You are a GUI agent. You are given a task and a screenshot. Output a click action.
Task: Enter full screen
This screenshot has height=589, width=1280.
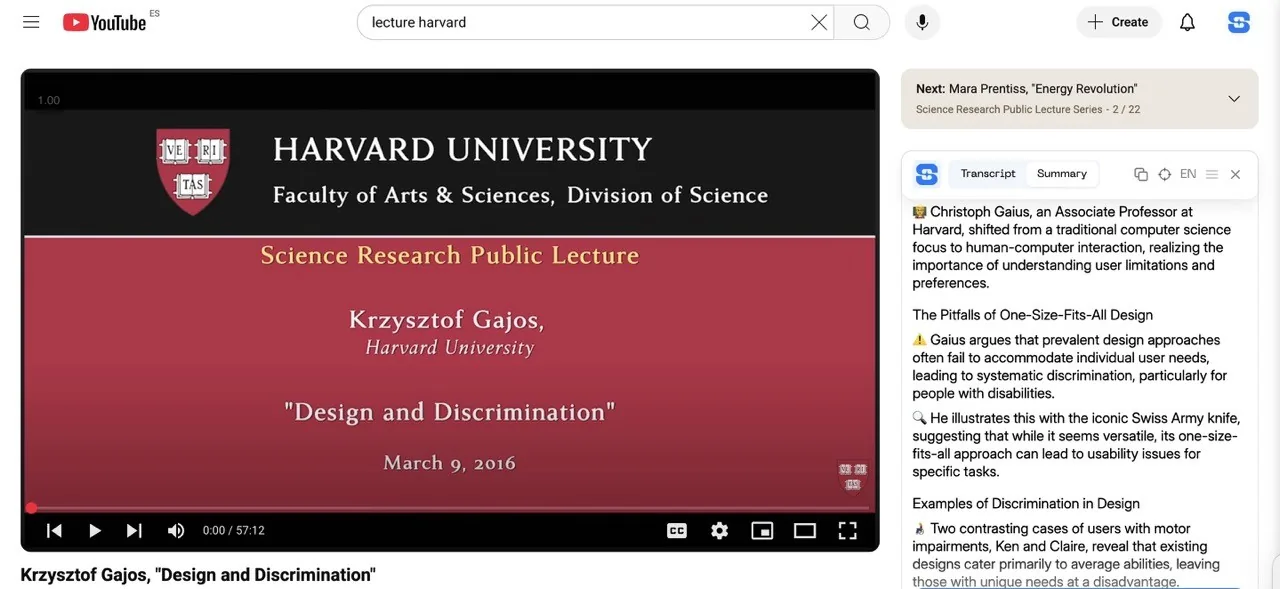[x=847, y=531]
